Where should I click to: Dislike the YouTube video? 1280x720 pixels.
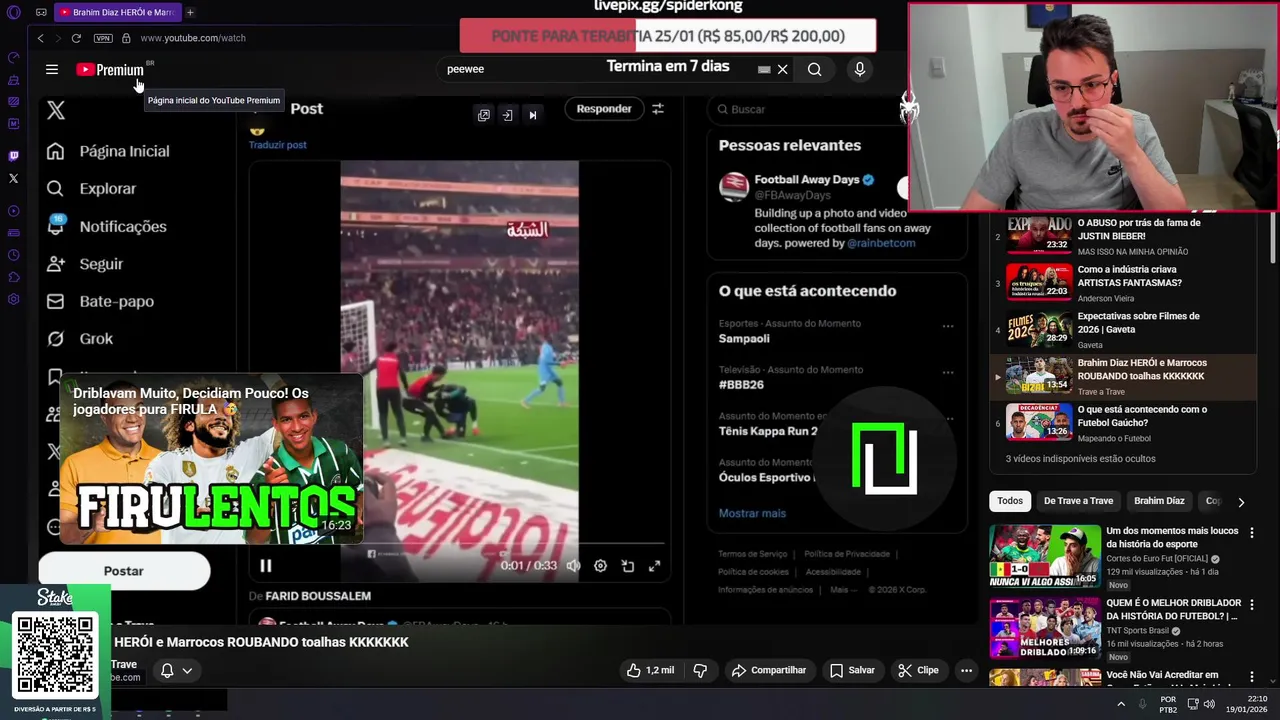pyautogui.click(x=700, y=670)
